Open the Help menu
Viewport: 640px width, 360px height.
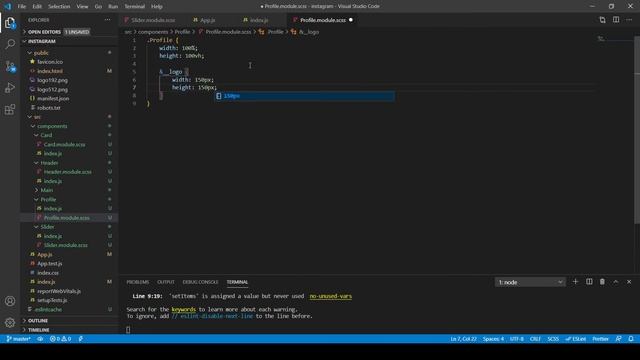(157, 7)
